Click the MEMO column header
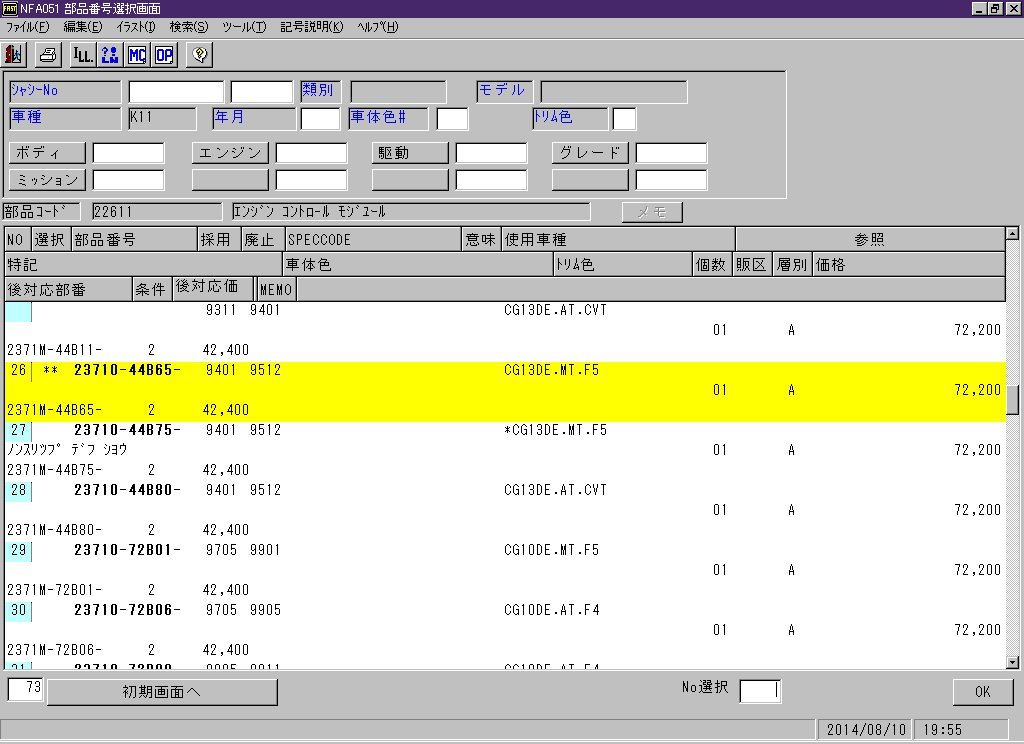Image resolution: width=1024 pixels, height=744 pixels. (276, 289)
